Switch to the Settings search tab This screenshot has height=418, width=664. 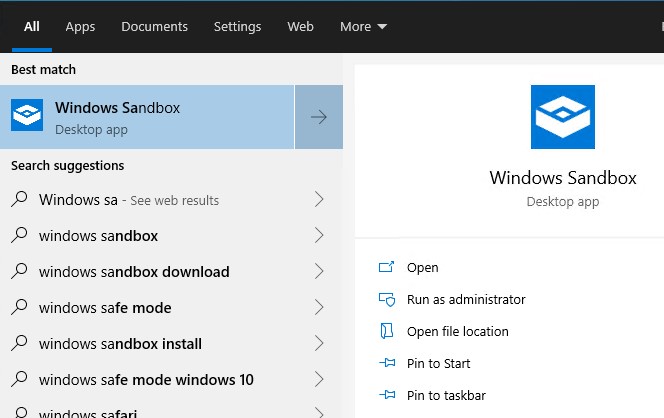[x=237, y=27]
